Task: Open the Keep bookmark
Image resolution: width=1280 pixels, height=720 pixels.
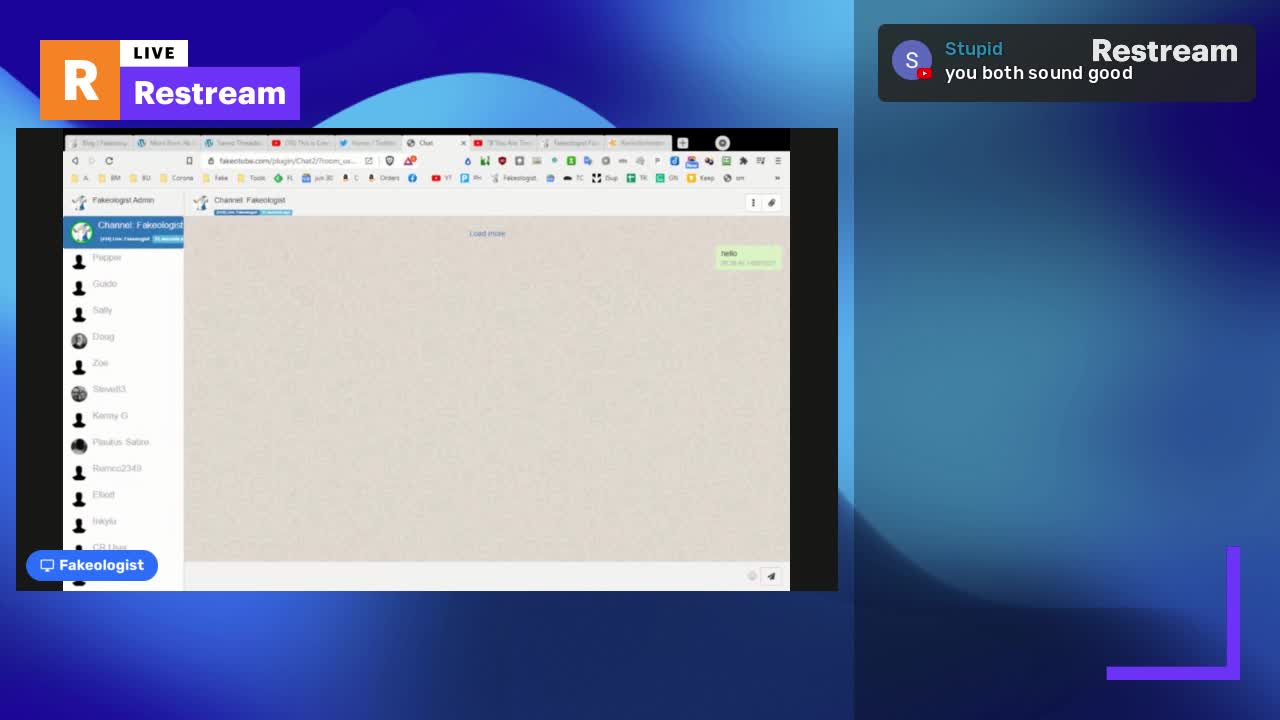Action: pyautogui.click(x=700, y=178)
